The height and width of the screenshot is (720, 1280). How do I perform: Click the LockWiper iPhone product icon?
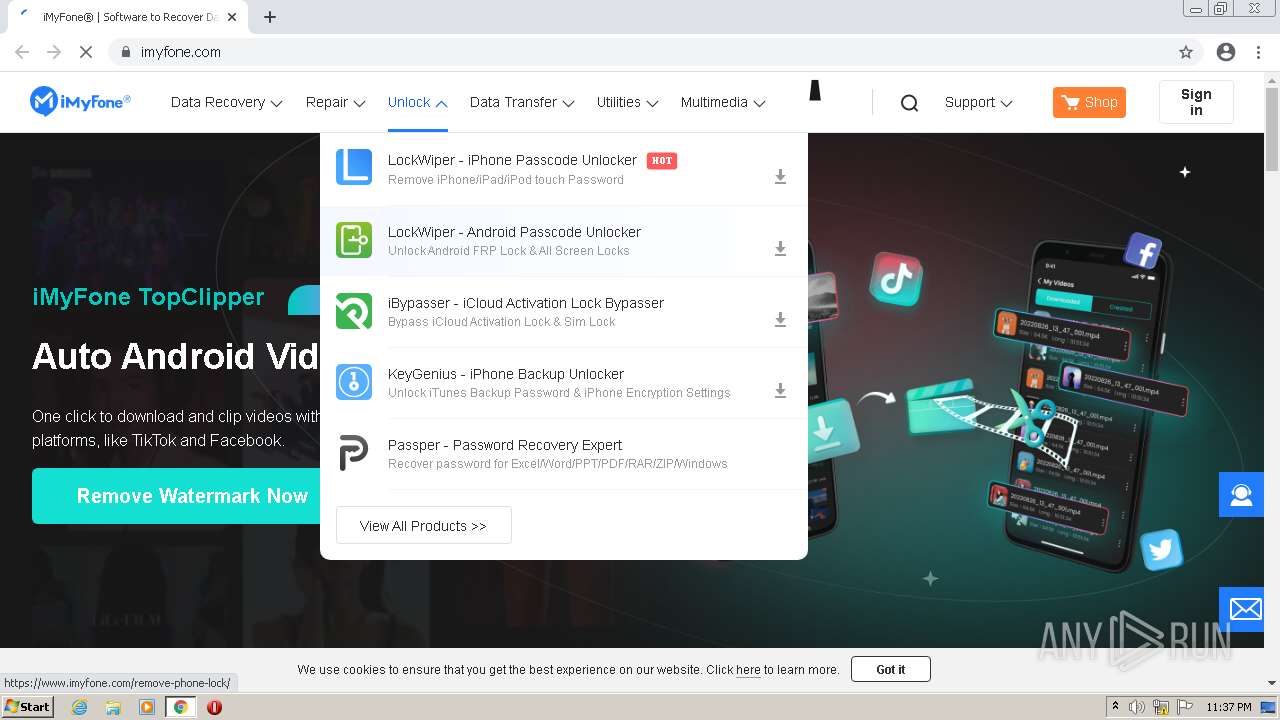(x=354, y=168)
